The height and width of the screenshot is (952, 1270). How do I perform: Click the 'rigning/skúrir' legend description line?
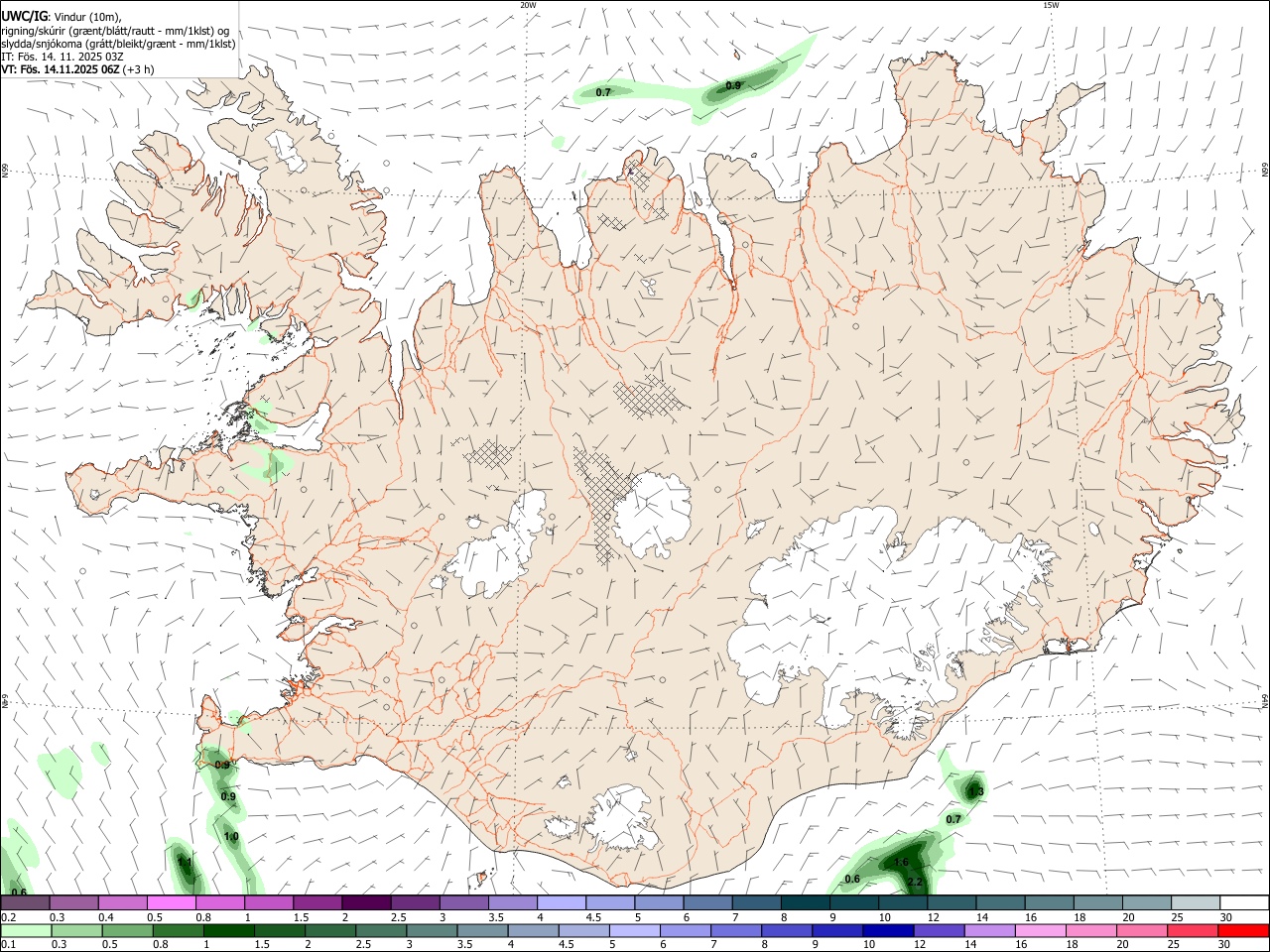click(115, 30)
